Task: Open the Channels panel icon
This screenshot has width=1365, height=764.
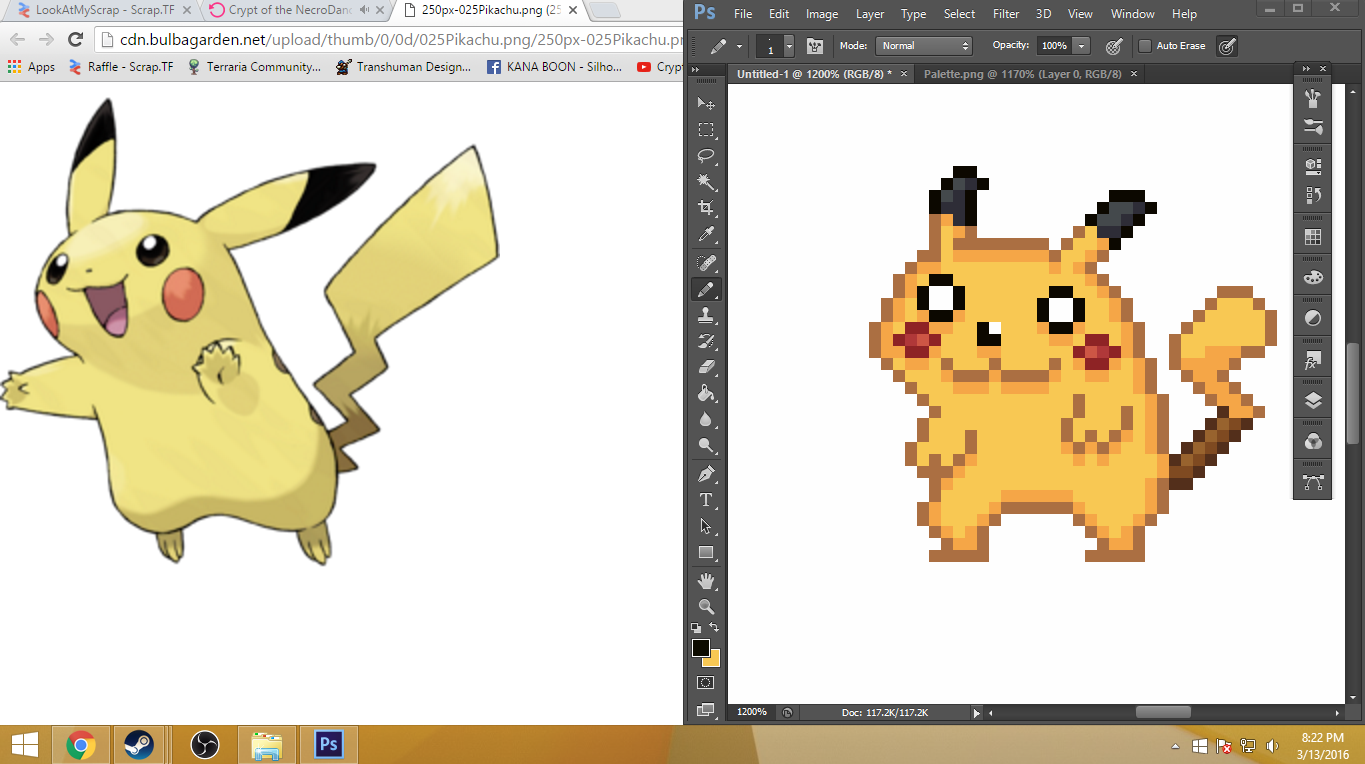Action: click(x=1313, y=441)
